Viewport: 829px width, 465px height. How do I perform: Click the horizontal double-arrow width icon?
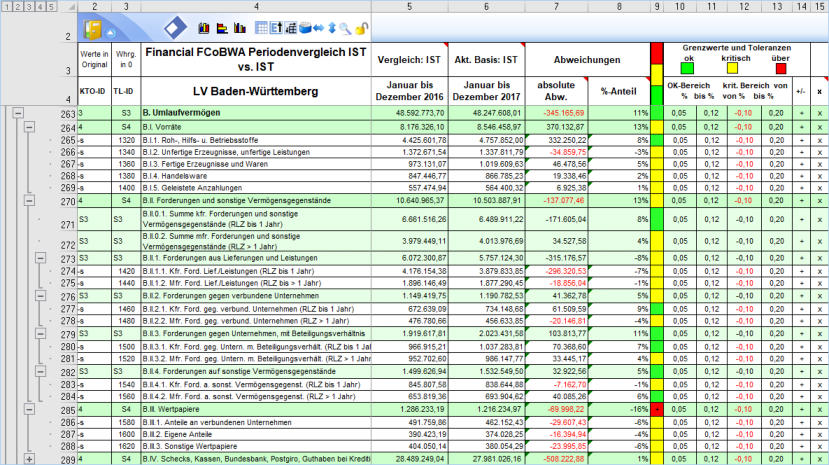[x=319, y=28]
